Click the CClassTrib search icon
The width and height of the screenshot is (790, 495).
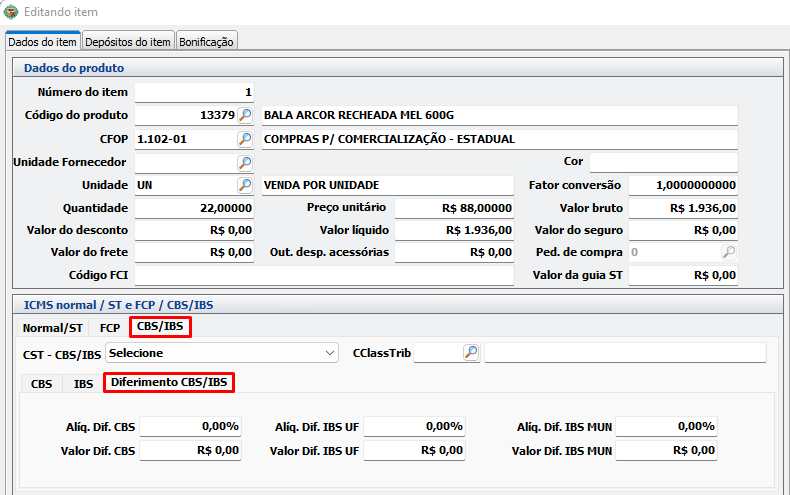471,352
